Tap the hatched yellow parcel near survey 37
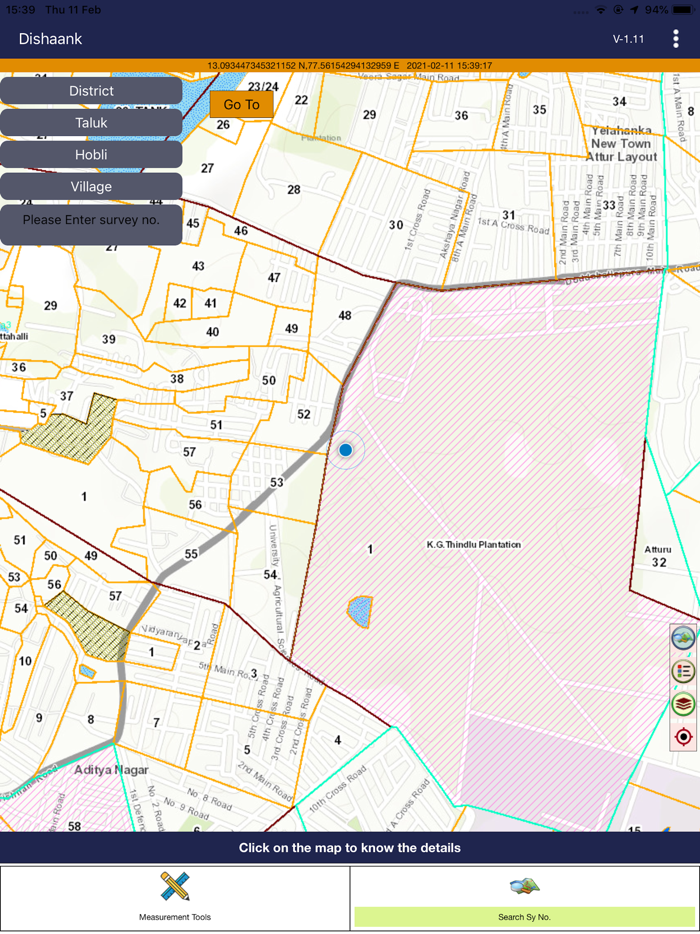The width and height of the screenshot is (700, 934). (70, 428)
